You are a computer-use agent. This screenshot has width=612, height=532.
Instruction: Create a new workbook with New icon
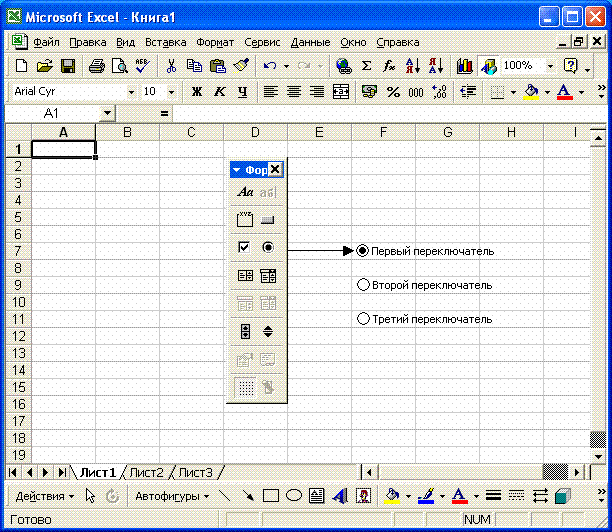(x=21, y=66)
